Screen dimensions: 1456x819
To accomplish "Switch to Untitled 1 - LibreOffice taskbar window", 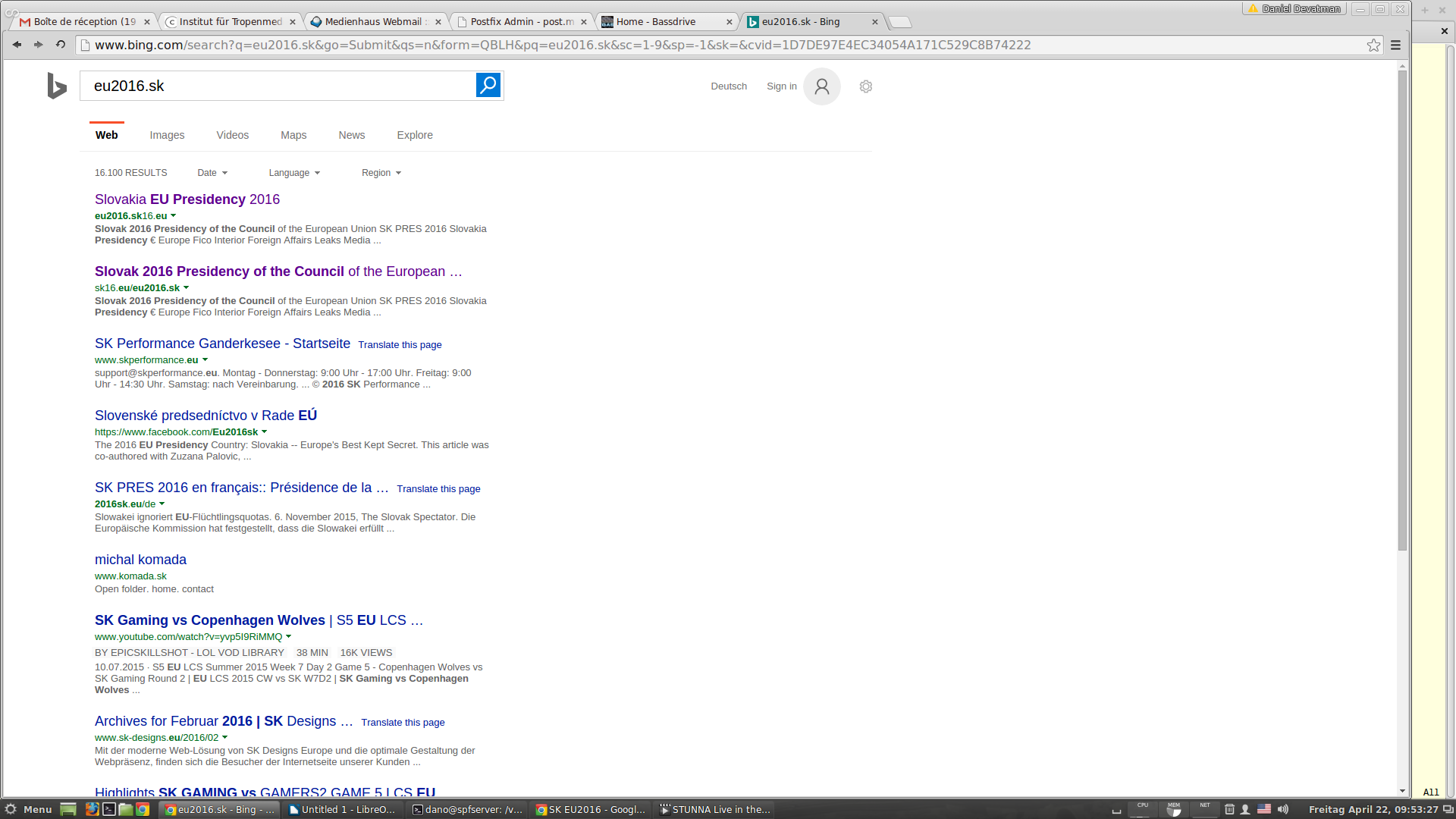I will pos(341,809).
